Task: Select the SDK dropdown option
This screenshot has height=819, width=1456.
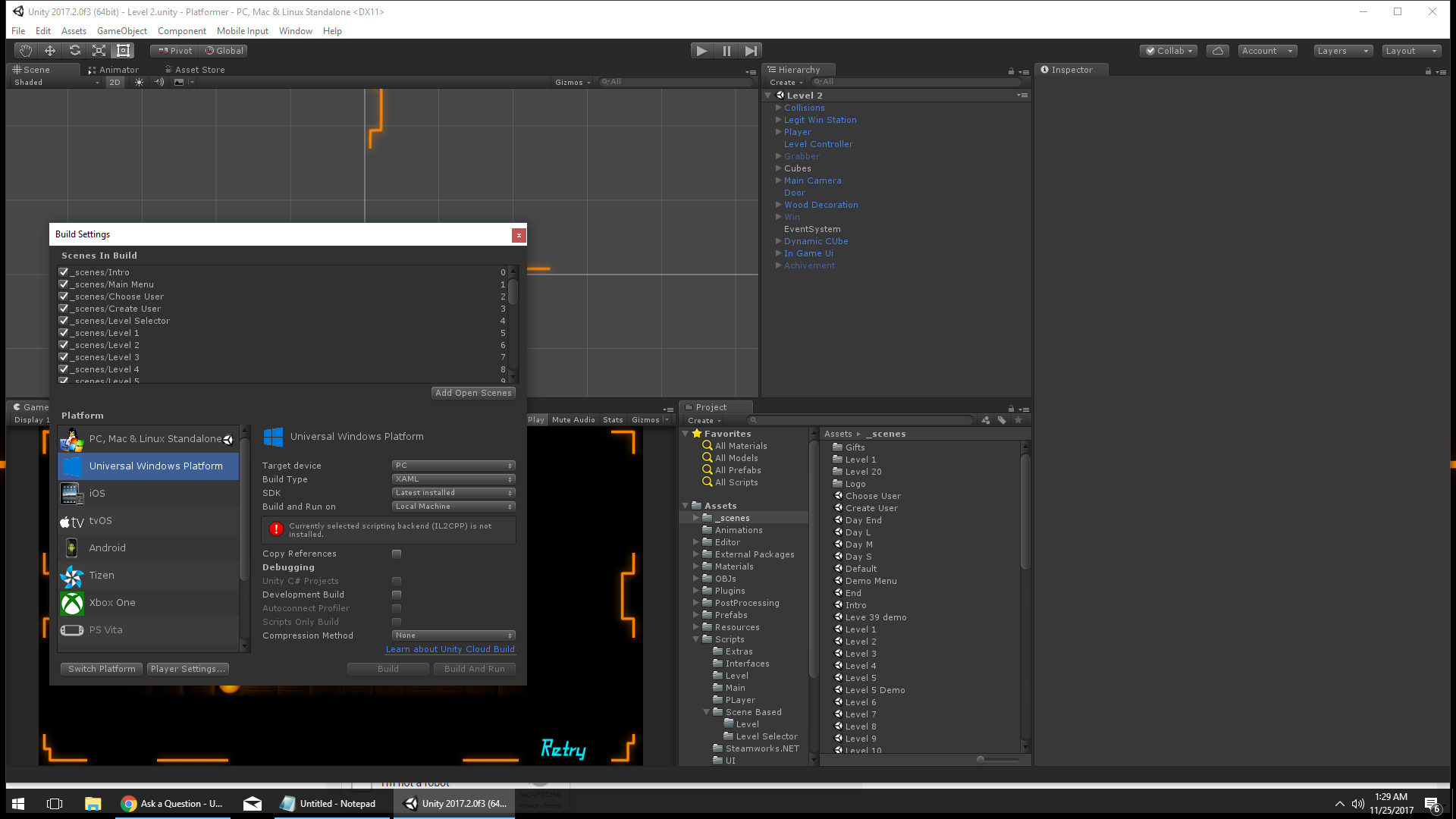Action: (452, 492)
